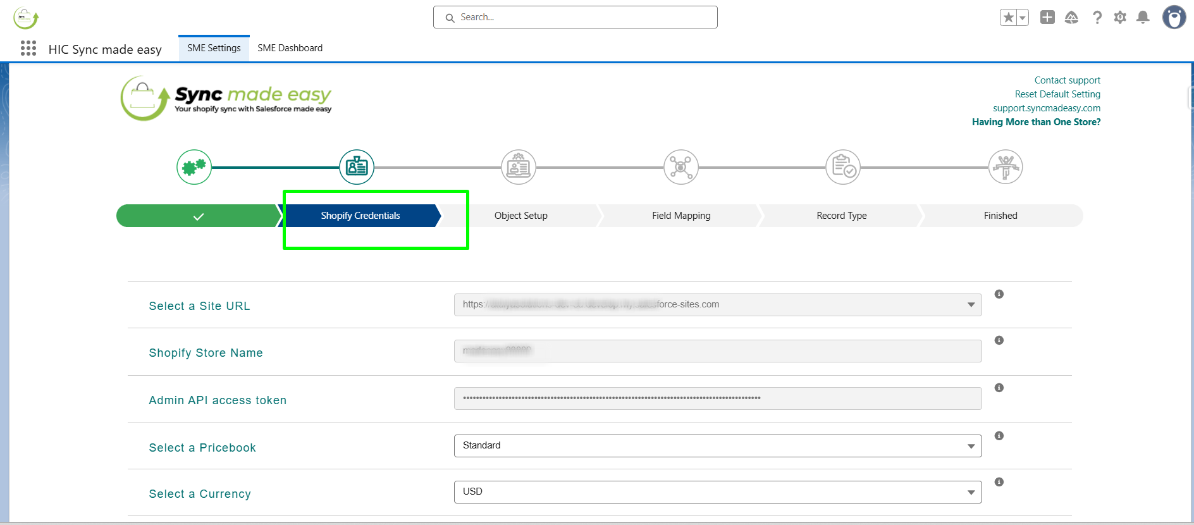Image resolution: width=1194 pixels, height=525 pixels.
Task: Click the 'Select a Currency' label
Action: pyautogui.click(x=200, y=494)
